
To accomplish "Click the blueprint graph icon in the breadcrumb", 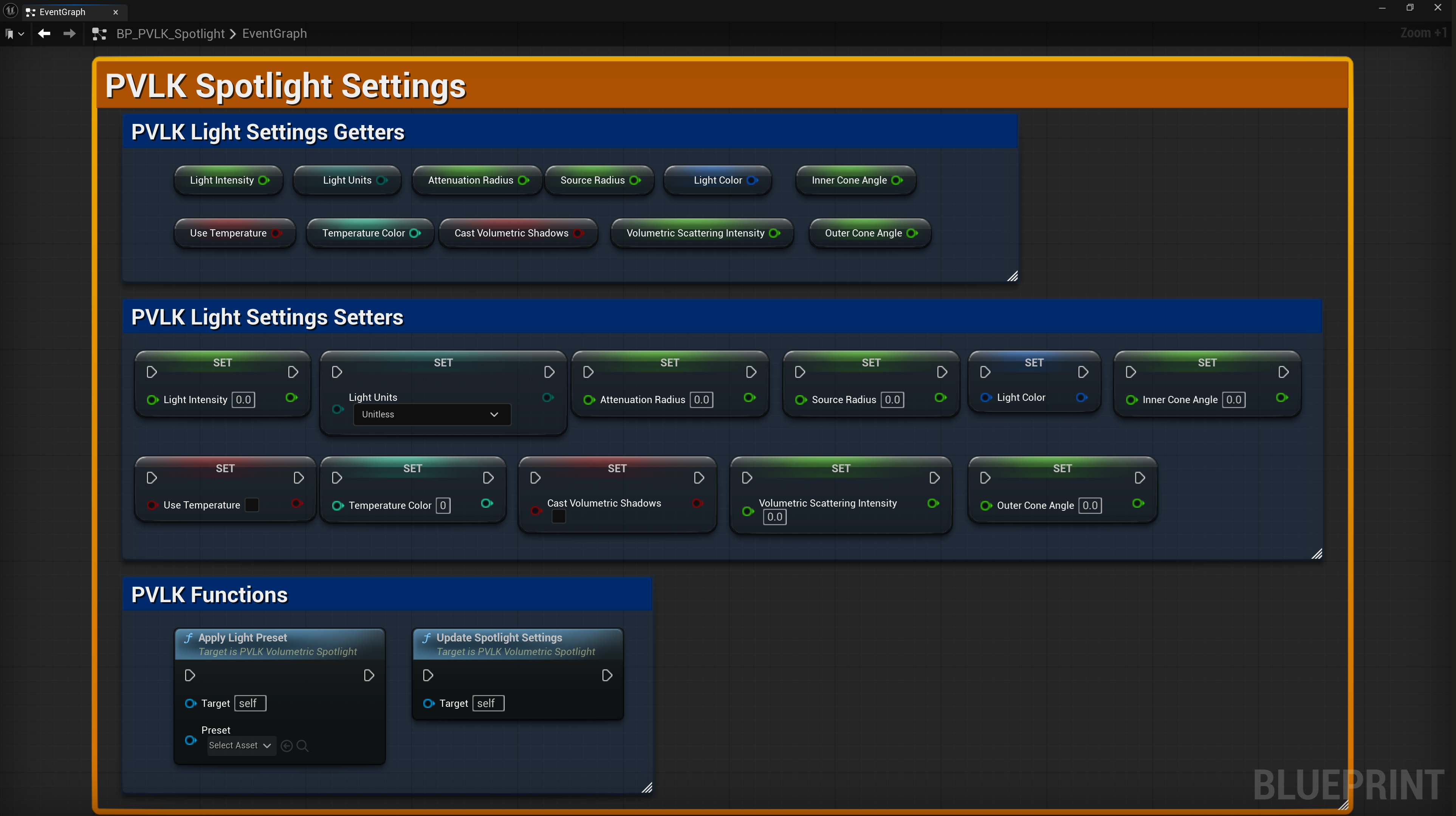I will pos(99,34).
